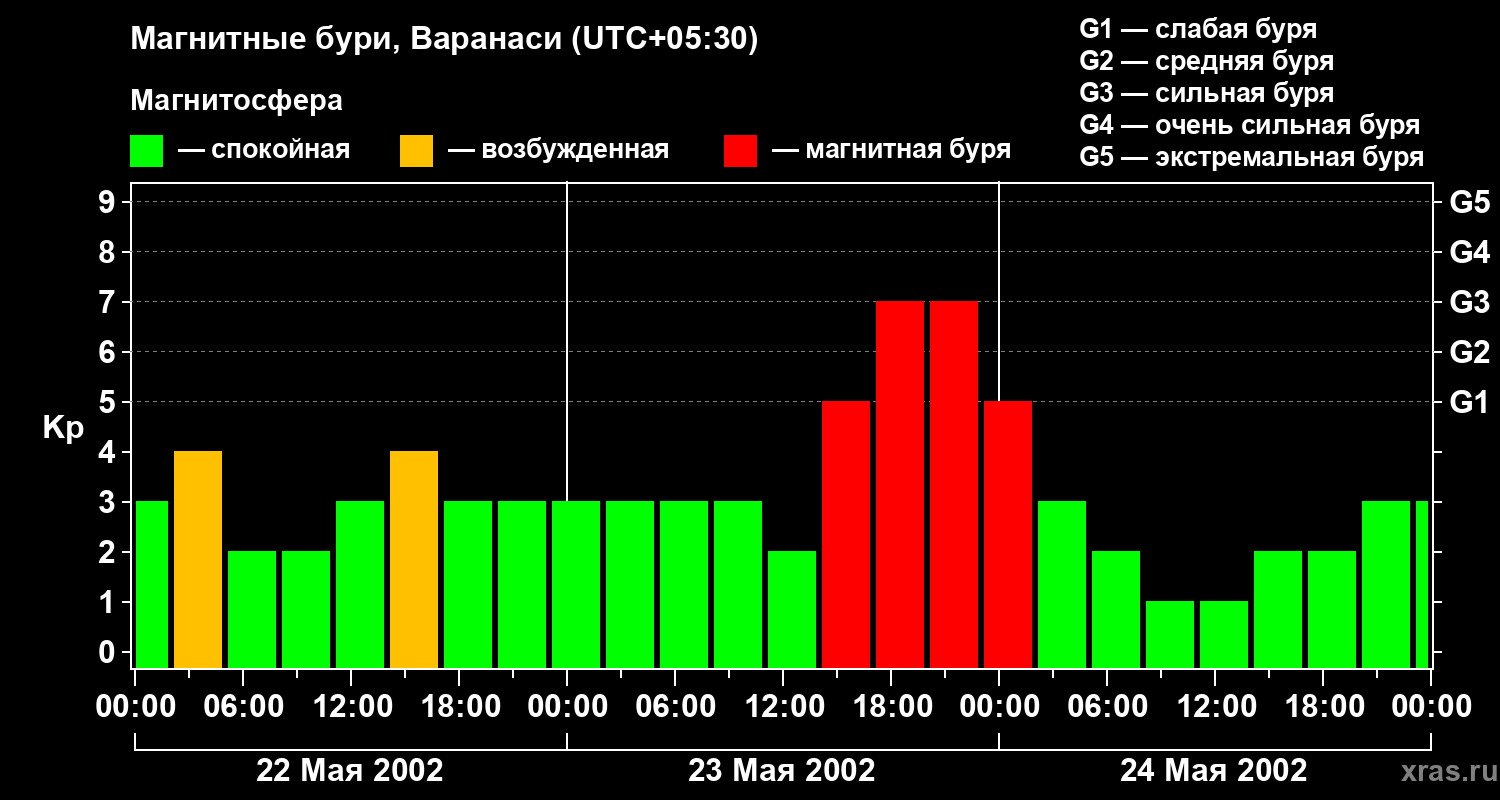
Task: Click the '06:00' time label above 22 Мая
Action: [243, 707]
